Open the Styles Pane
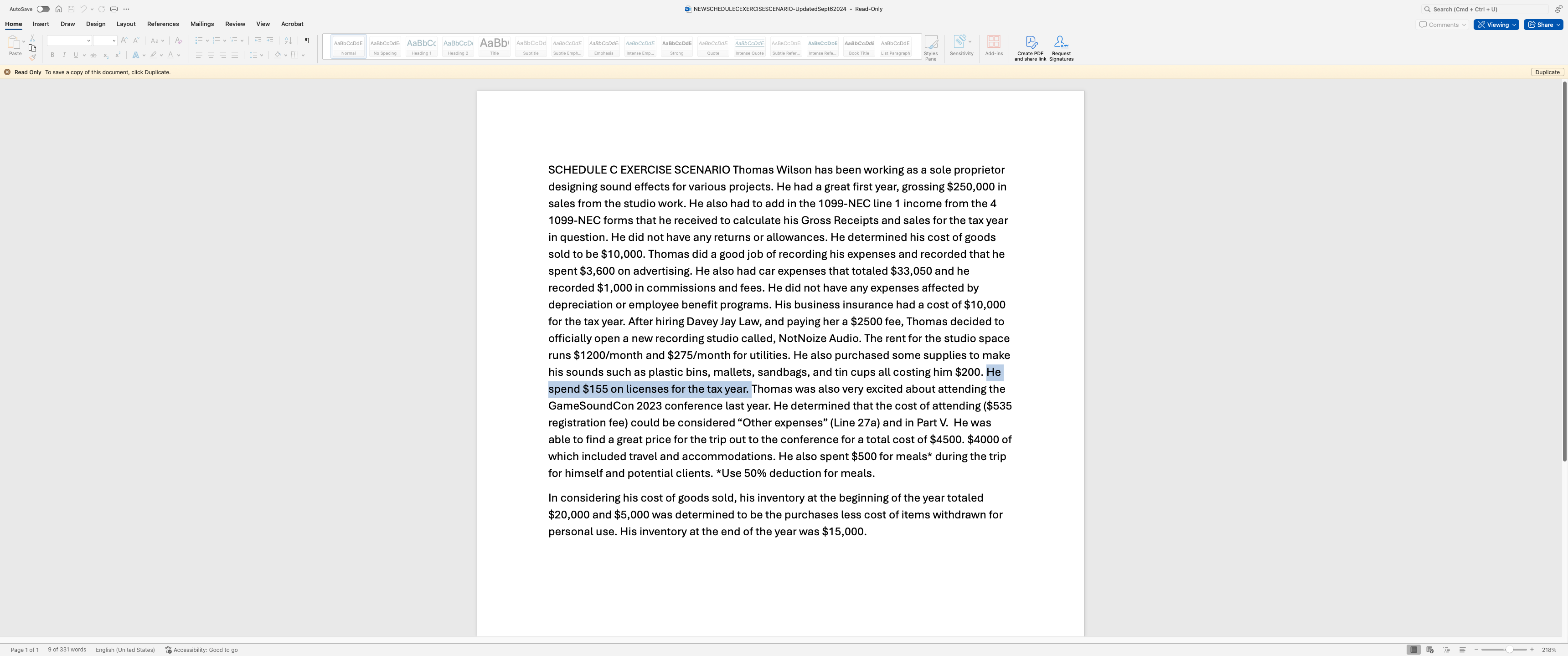Screen dimensions: 1568x656 click(x=930, y=47)
